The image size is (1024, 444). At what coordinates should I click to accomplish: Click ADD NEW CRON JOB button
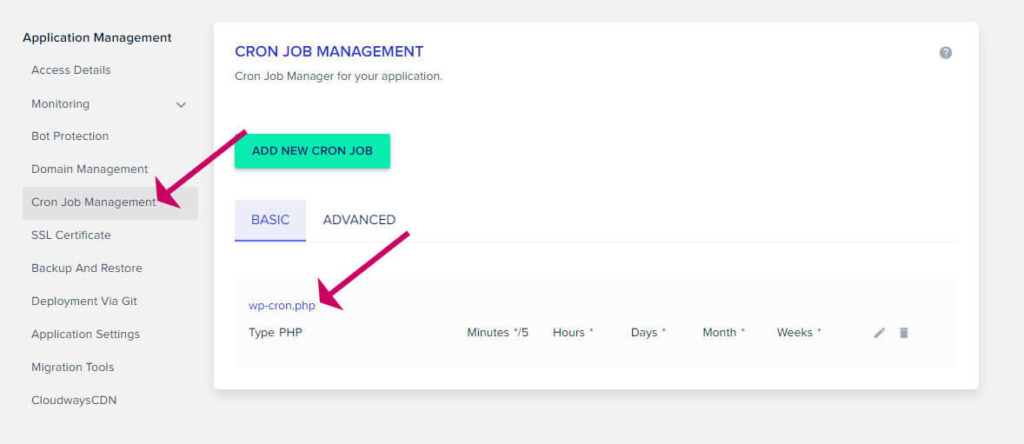tap(312, 151)
